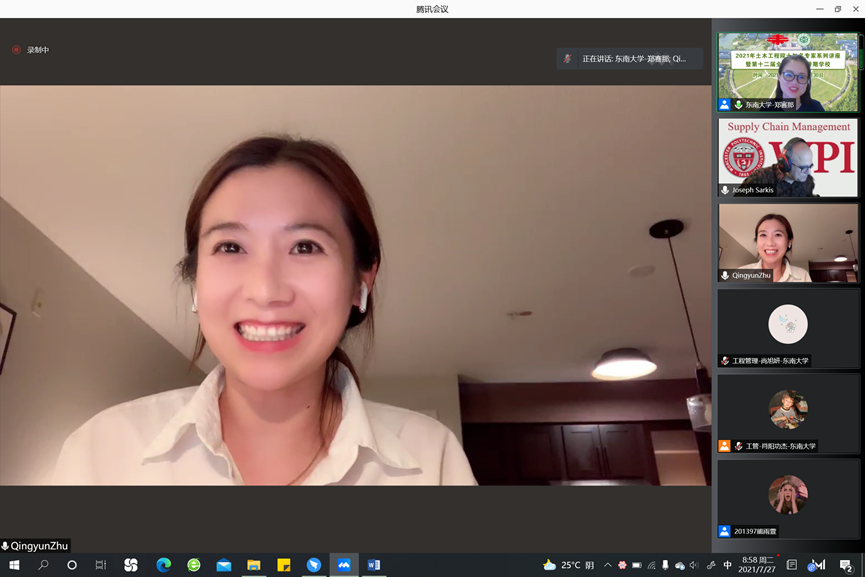Screen dimensions: 865x577
Task: Click the 工程管理-尚旭妍 participant avatar
Action: point(788,324)
